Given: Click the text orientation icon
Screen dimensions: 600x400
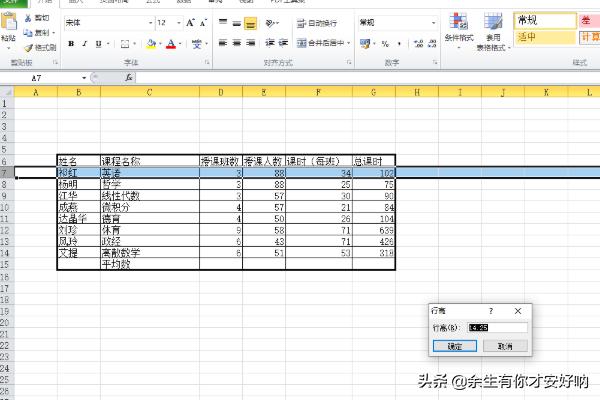Looking at the screenshot, I should click(x=271, y=23).
